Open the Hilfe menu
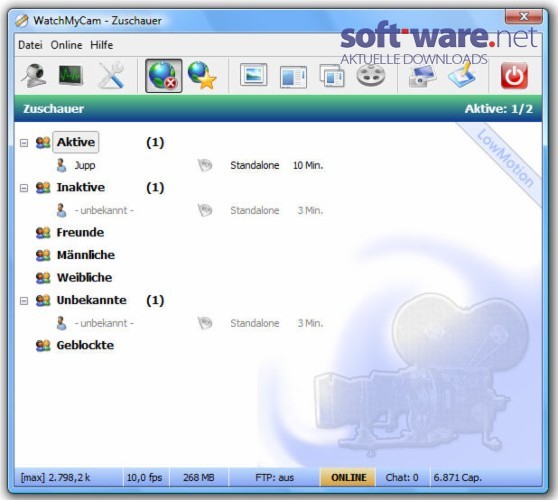558x500 pixels. 101,45
